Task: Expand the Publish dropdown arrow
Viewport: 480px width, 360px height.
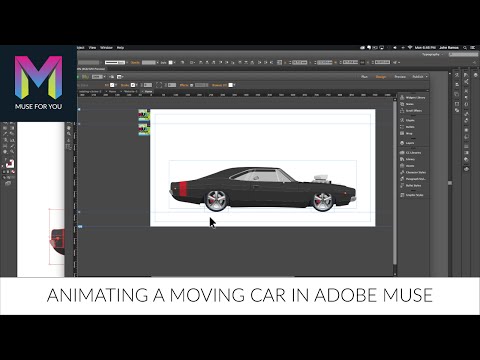Action: coord(426,77)
